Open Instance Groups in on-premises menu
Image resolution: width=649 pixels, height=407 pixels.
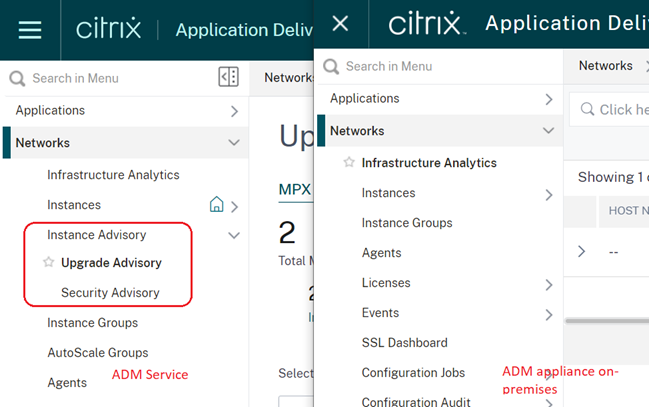(407, 223)
